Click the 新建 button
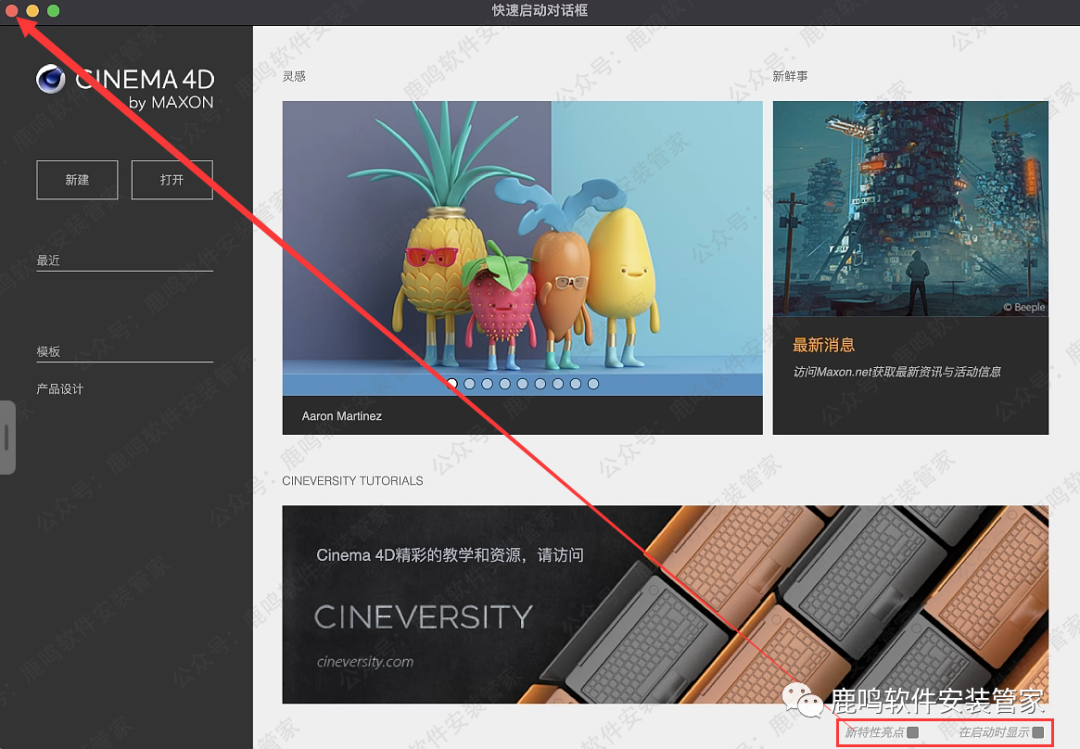This screenshot has height=749, width=1080. pyautogui.click(x=77, y=180)
